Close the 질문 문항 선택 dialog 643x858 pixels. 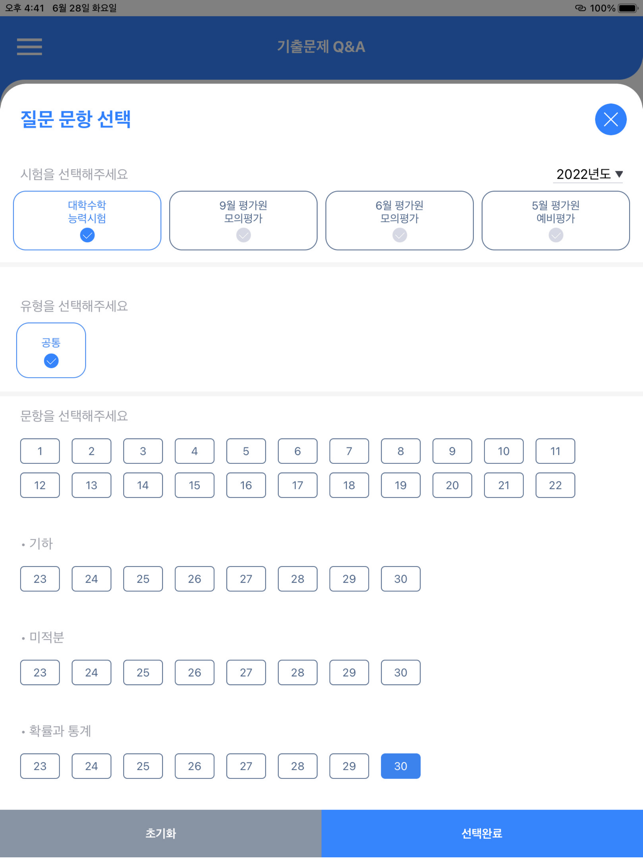(611, 119)
